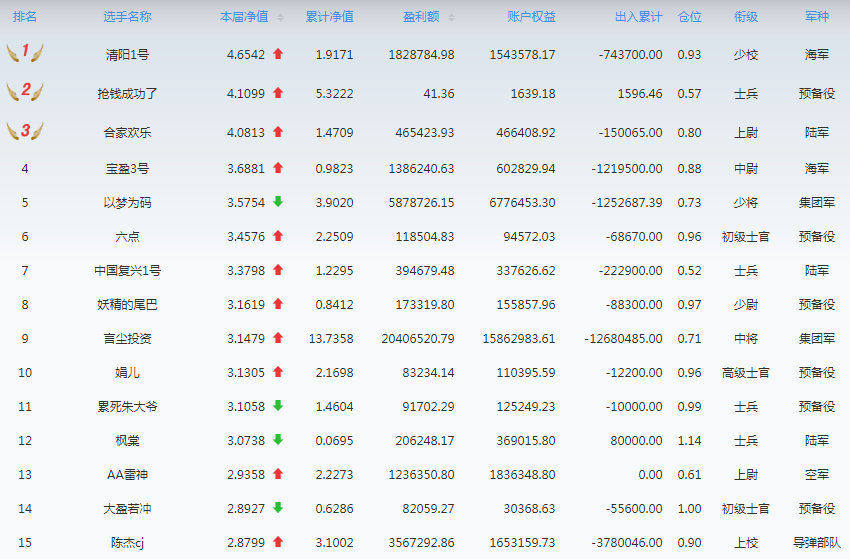The image size is (850, 559).
Task: Click the 衔级 column header
Action: pos(746,17)
